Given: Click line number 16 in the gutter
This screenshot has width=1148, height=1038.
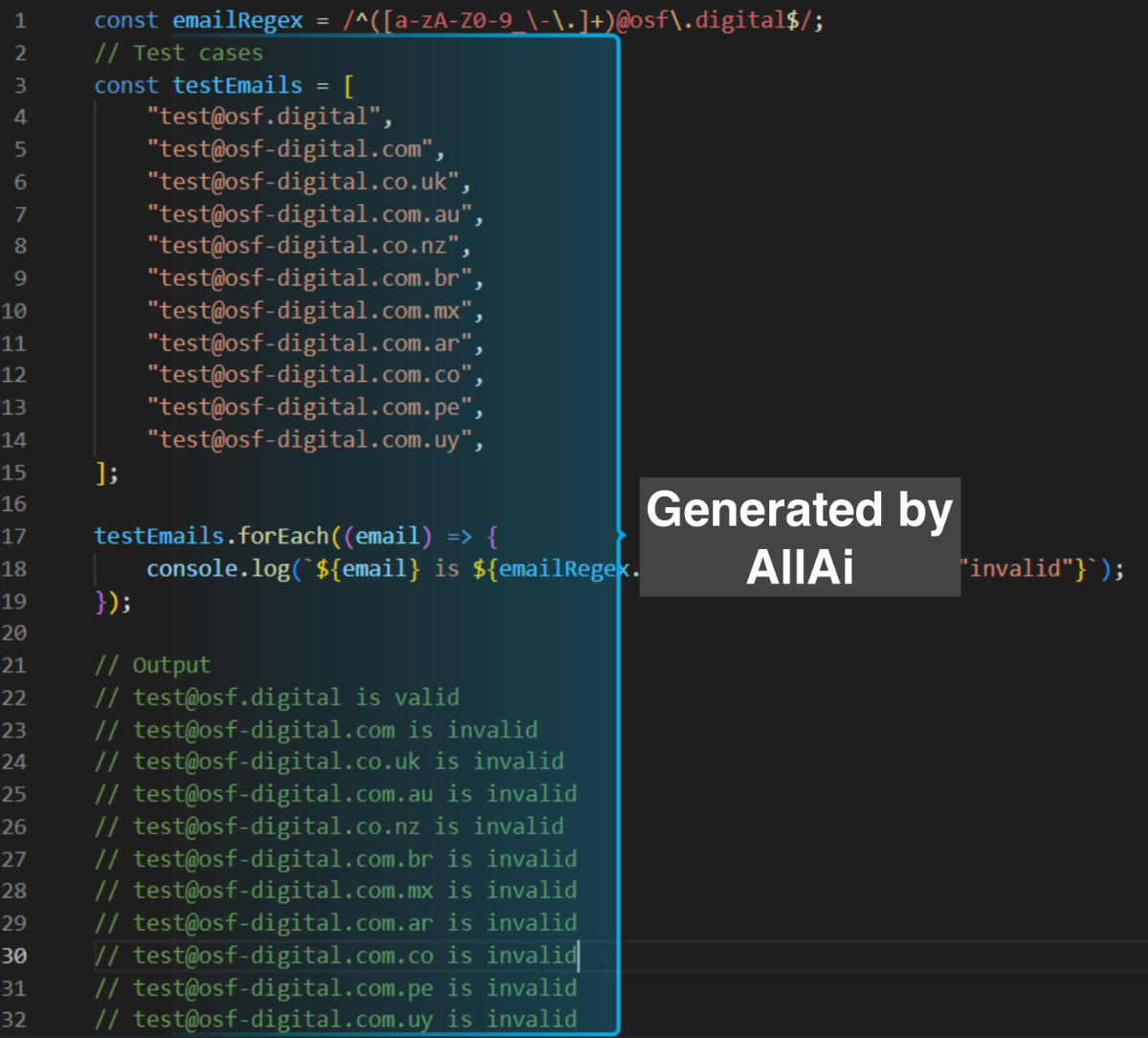Looking at the screenshot, I should pos(14,504).
